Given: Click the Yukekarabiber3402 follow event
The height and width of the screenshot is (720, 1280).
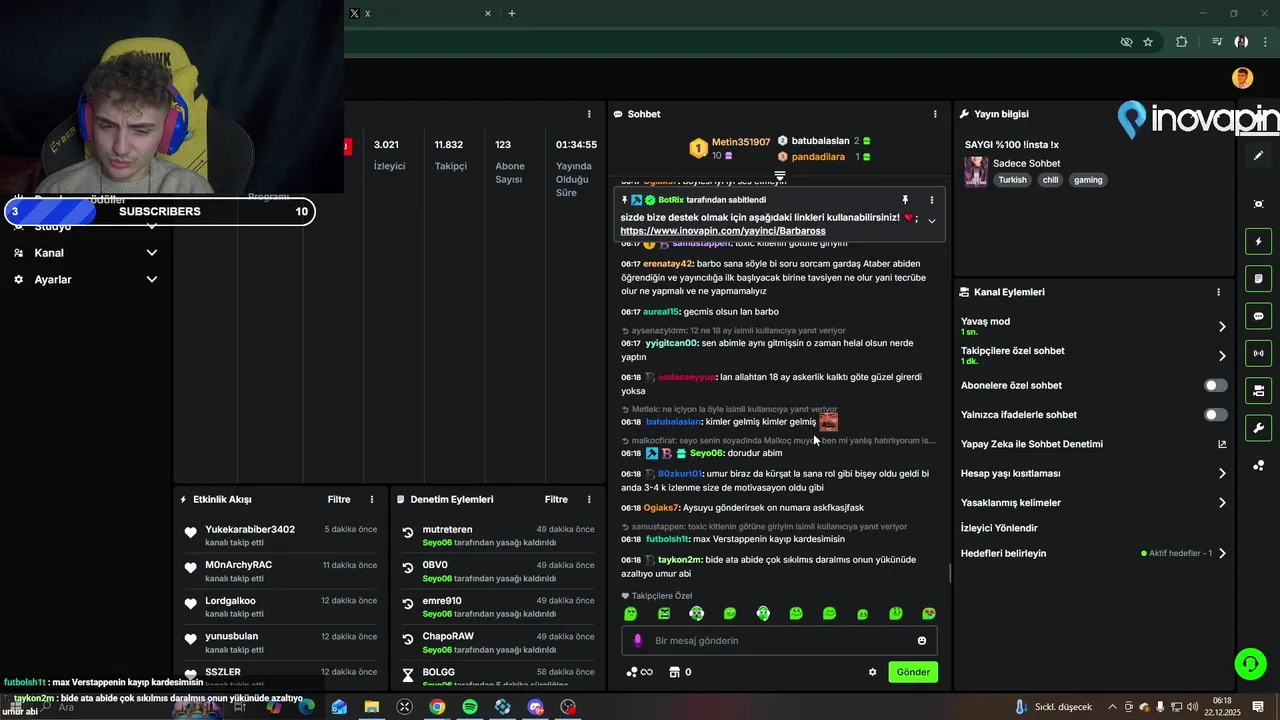Looking at the screenshot, I should (x=281, y=536).
